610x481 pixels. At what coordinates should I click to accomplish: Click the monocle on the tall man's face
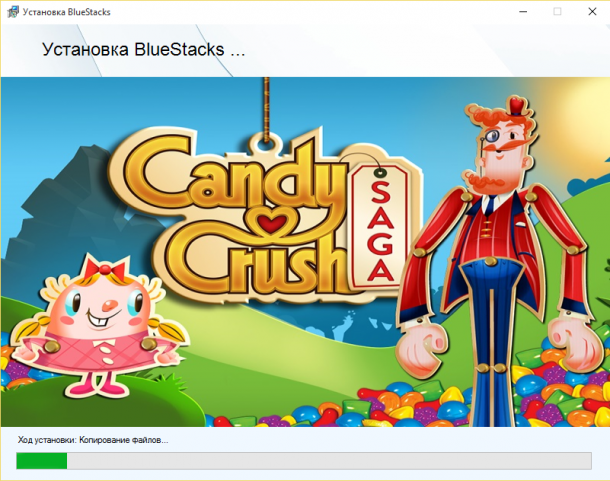pos(492,135)
